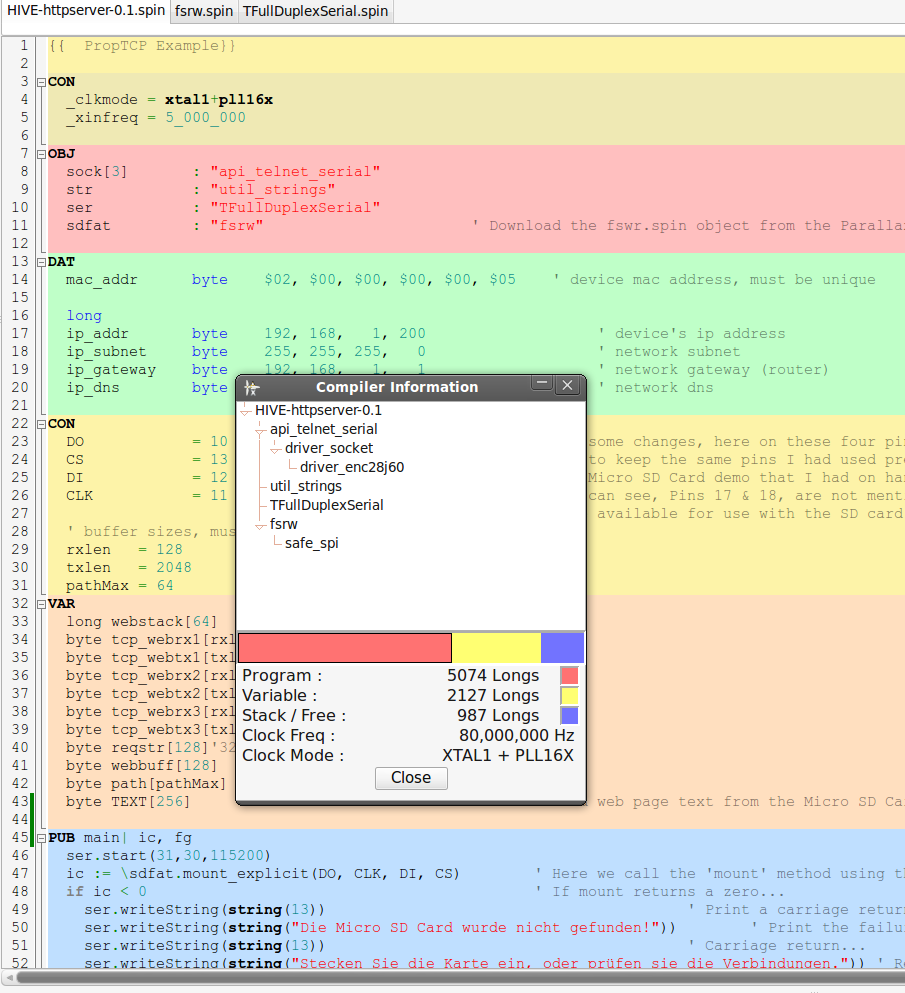Collapse the DAT section fold marker
Screen dimensions: 905x993
point(41,262)
